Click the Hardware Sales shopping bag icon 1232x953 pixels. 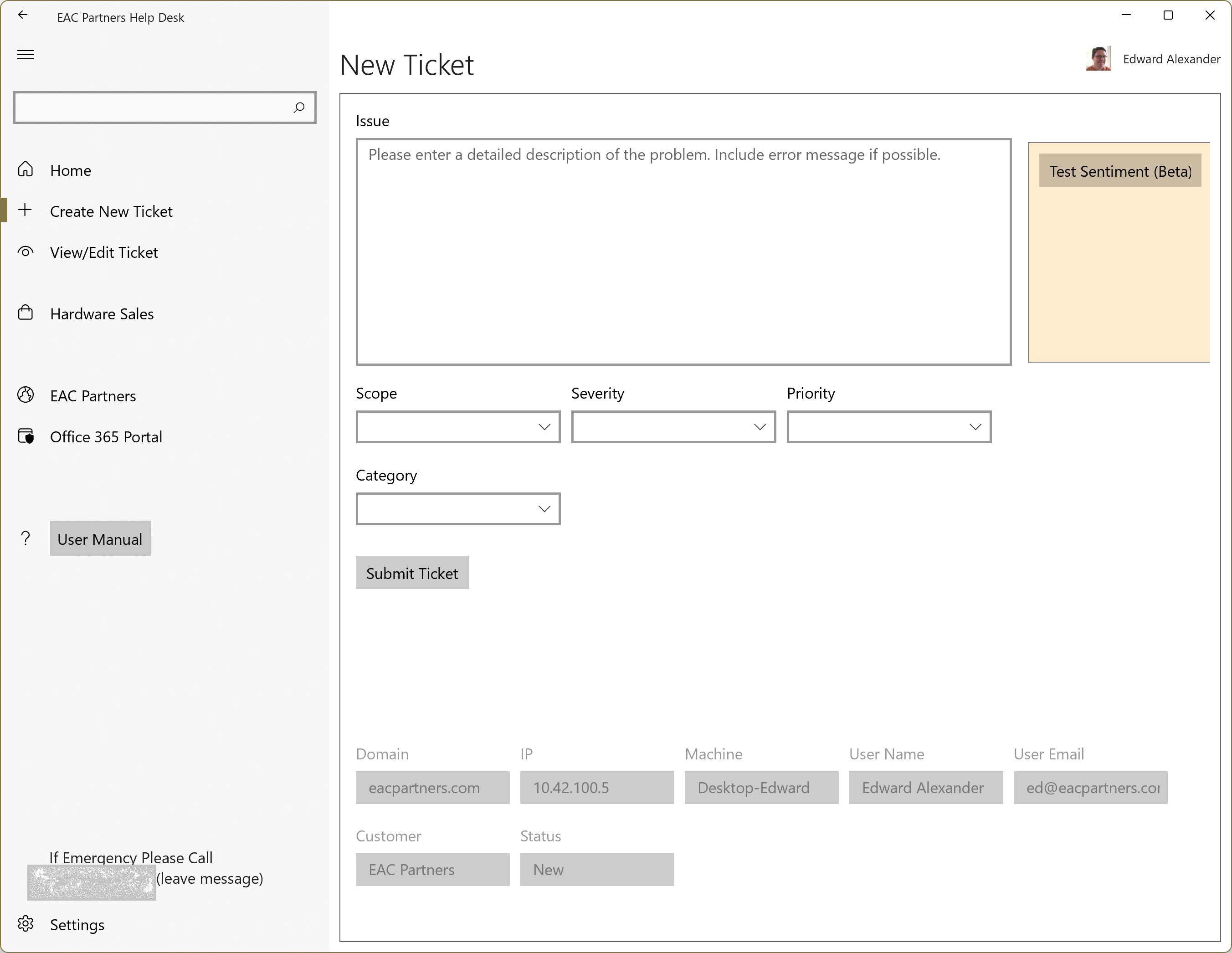coord(26,313)
